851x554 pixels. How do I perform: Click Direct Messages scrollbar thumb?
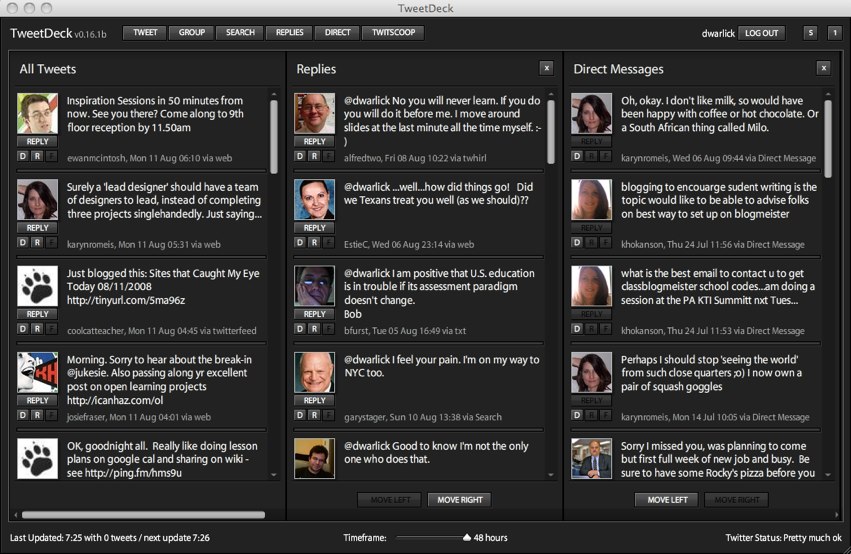coord(828,139)
